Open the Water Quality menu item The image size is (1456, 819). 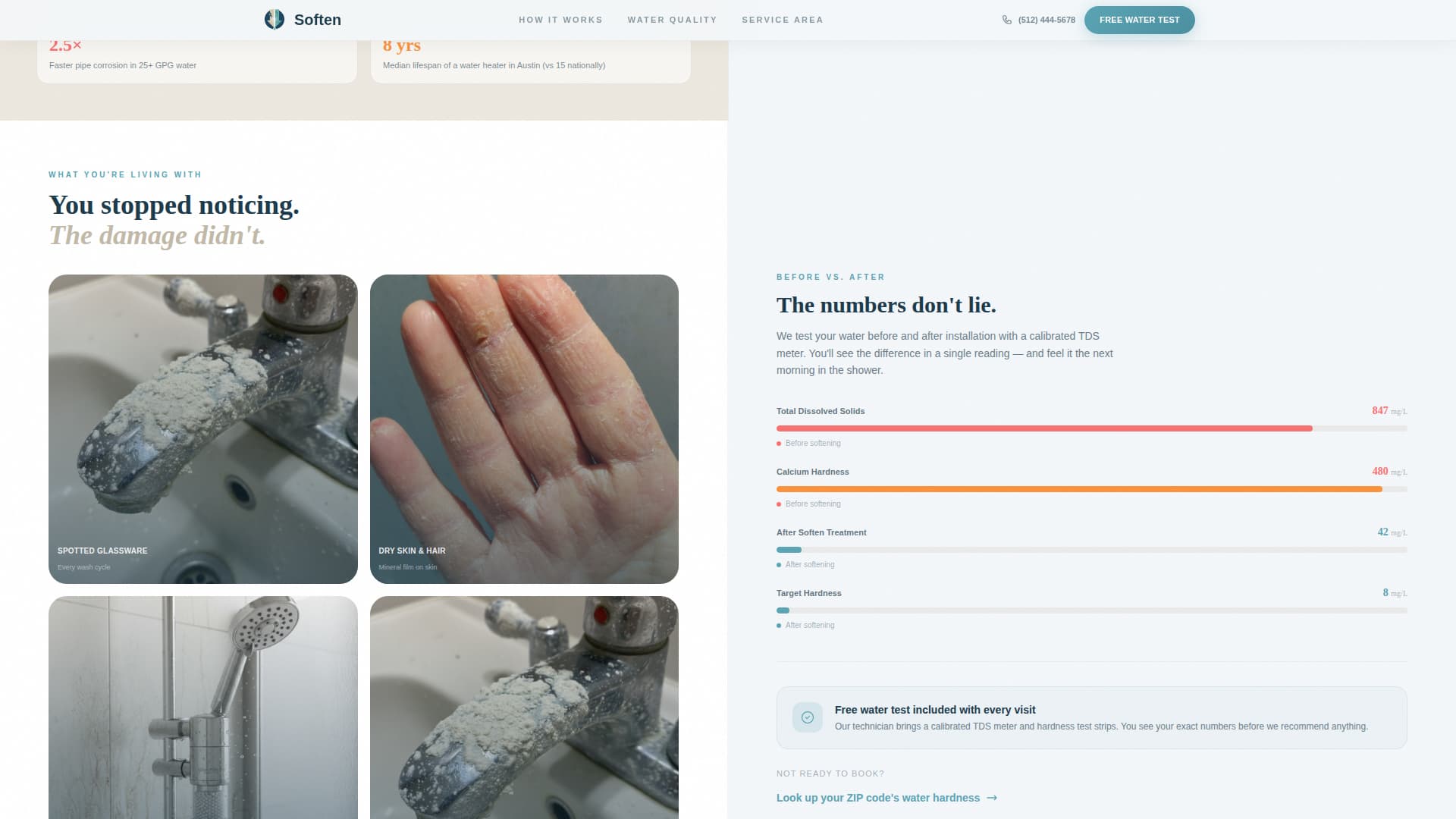pyautogui.click(x=672, y=20)
